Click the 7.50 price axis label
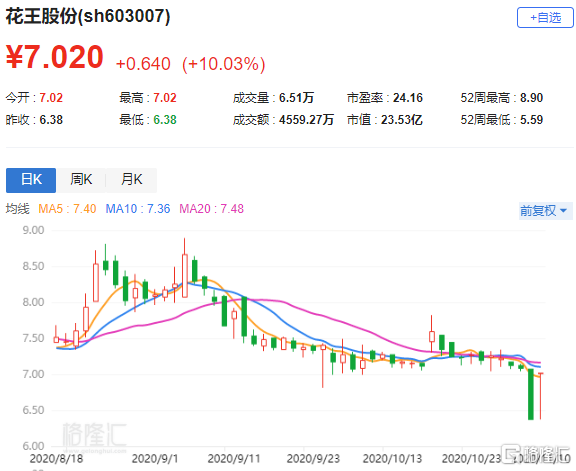 pos(33,338)
